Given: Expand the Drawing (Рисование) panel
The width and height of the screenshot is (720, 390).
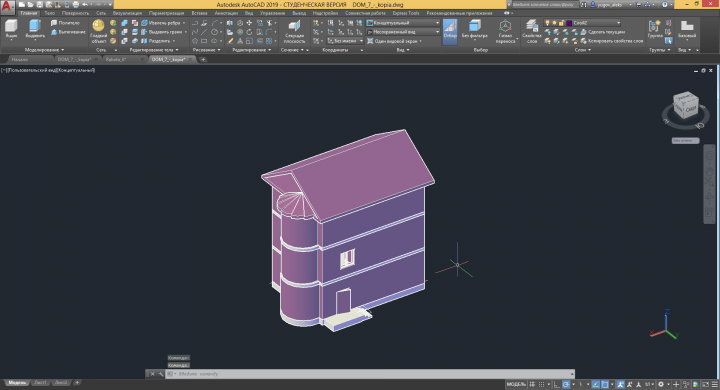Looking at the screenshot, I should click(x=207, y=50).
